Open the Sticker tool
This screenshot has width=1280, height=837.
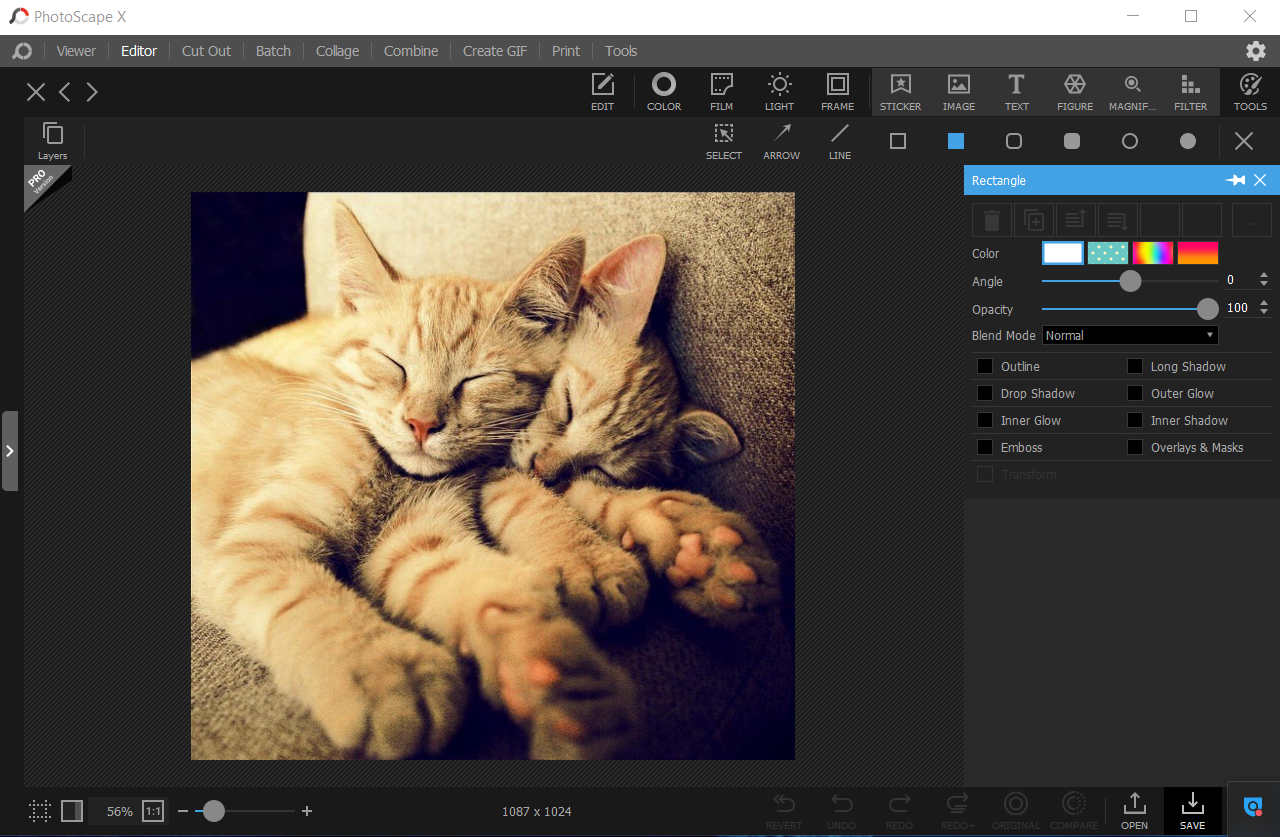point(900,91)
